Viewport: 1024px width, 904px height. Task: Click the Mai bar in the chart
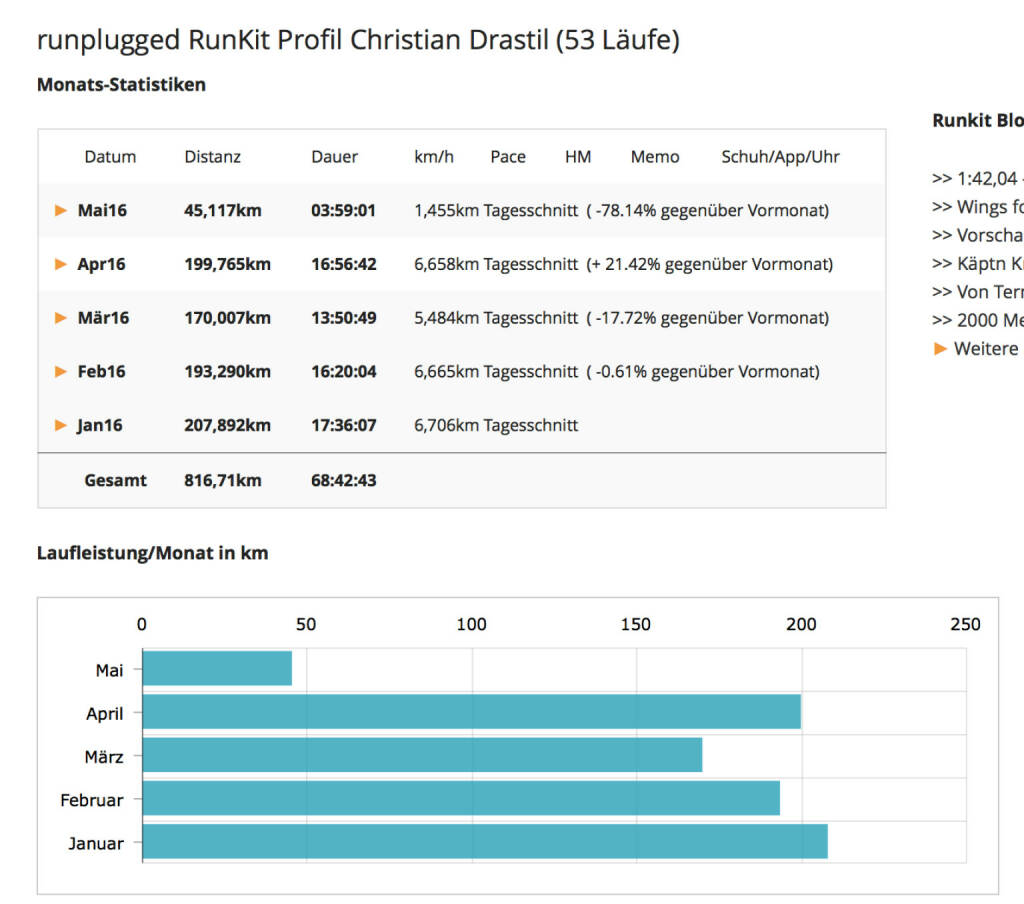pos(217,668)
